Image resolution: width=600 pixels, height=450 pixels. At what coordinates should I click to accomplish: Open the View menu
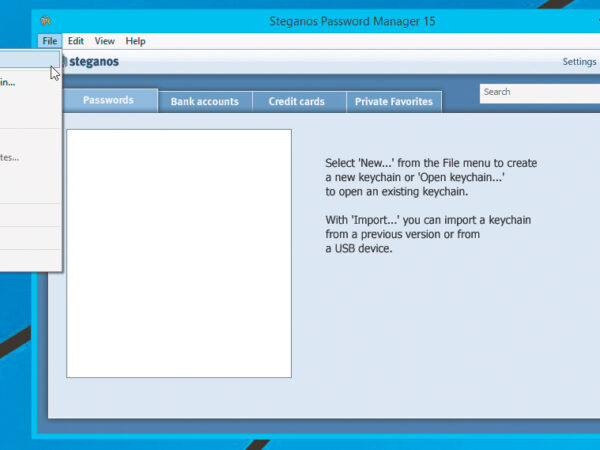tap(105, 41)
